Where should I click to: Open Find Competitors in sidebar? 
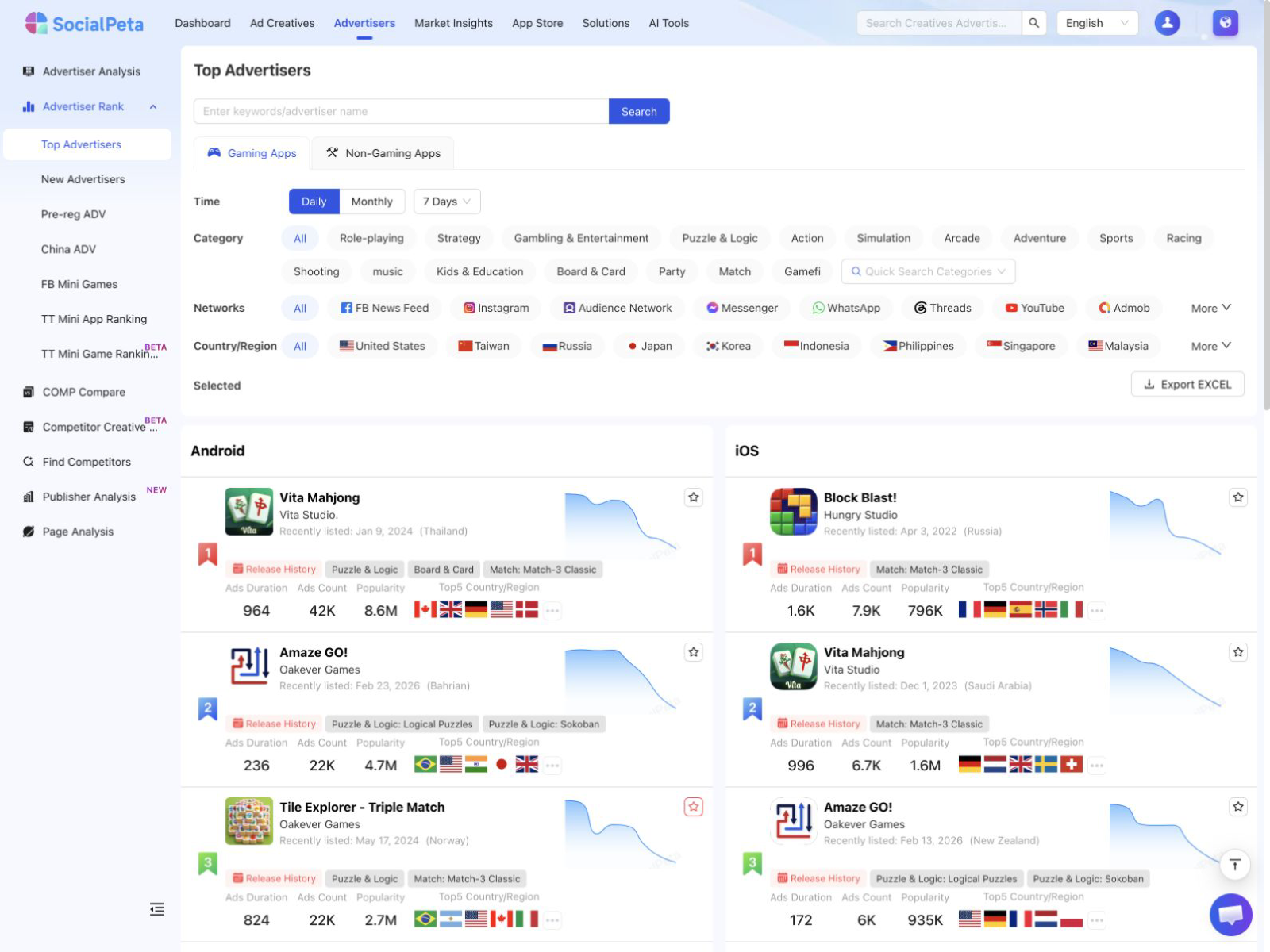tap(87, 462)
